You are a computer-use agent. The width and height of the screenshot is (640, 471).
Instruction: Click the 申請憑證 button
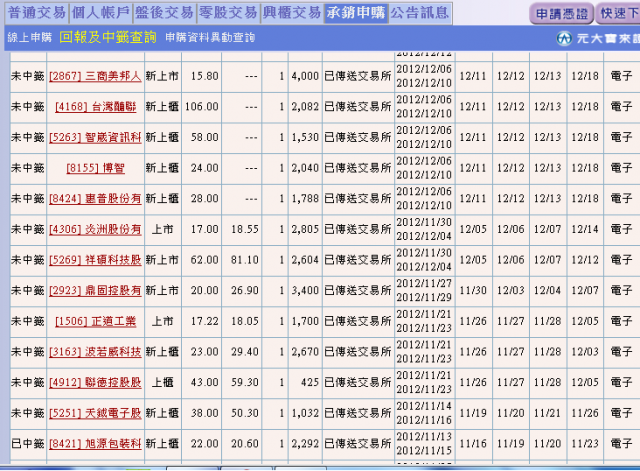562,14
